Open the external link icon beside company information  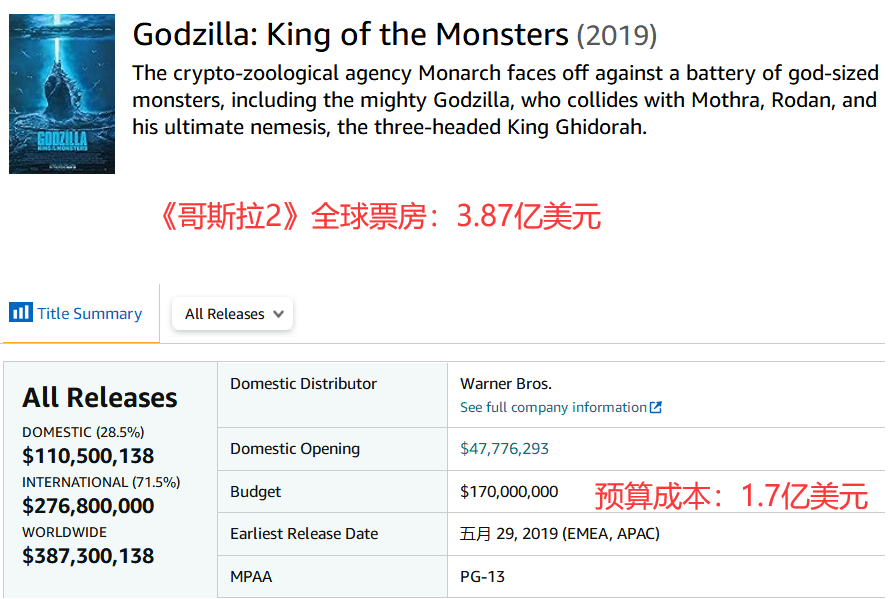[x=655, y=407]
